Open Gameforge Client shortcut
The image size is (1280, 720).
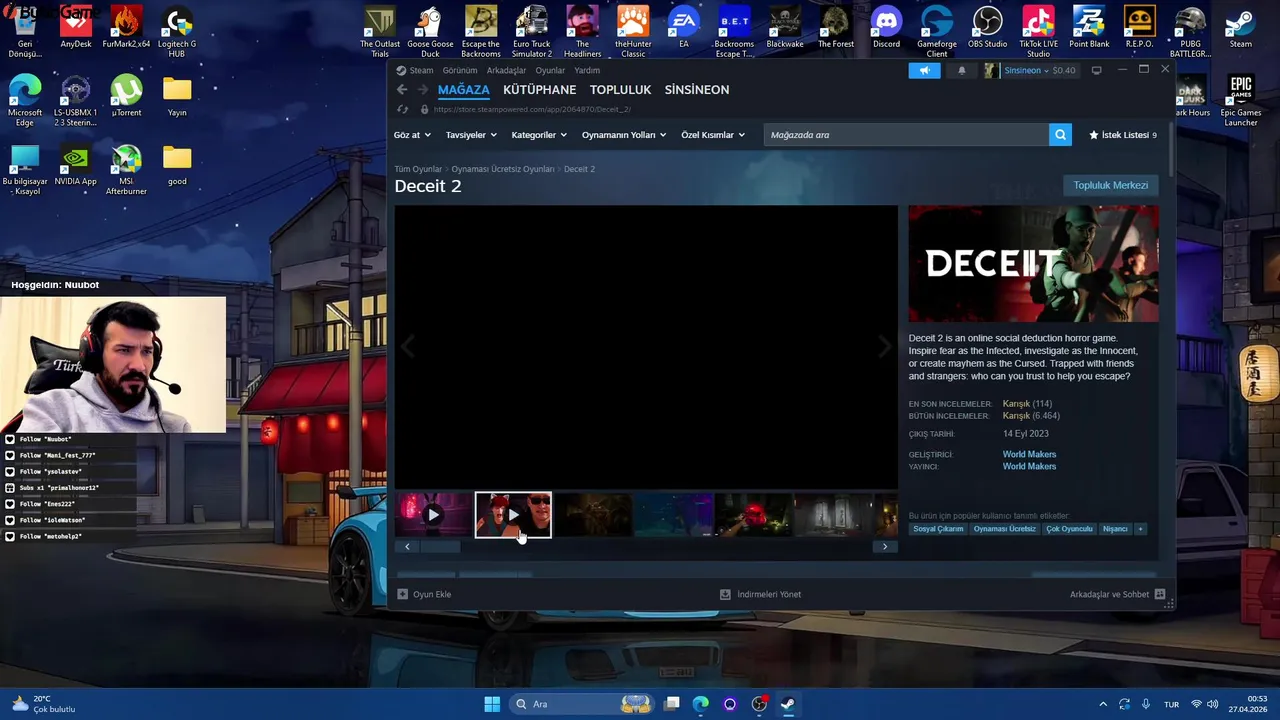[937, 32]
